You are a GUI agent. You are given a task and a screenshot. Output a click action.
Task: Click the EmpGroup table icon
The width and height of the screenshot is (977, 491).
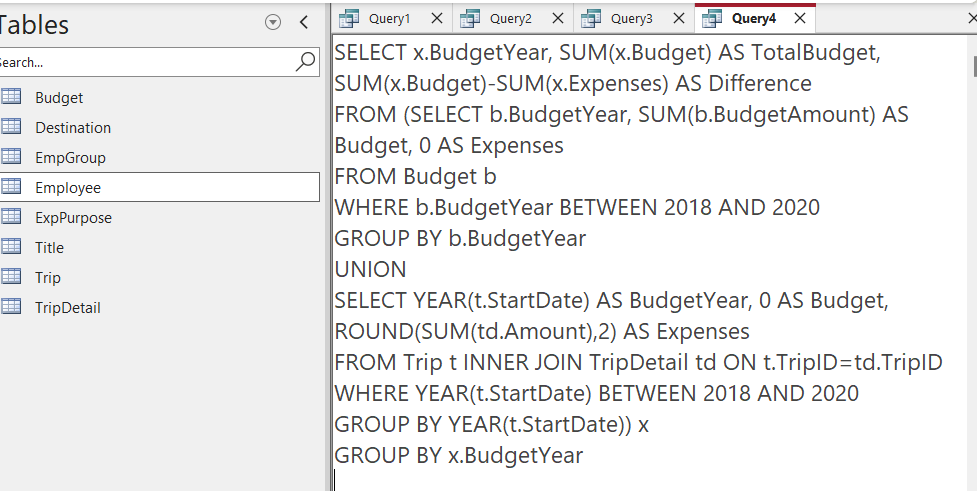point(11,156)
